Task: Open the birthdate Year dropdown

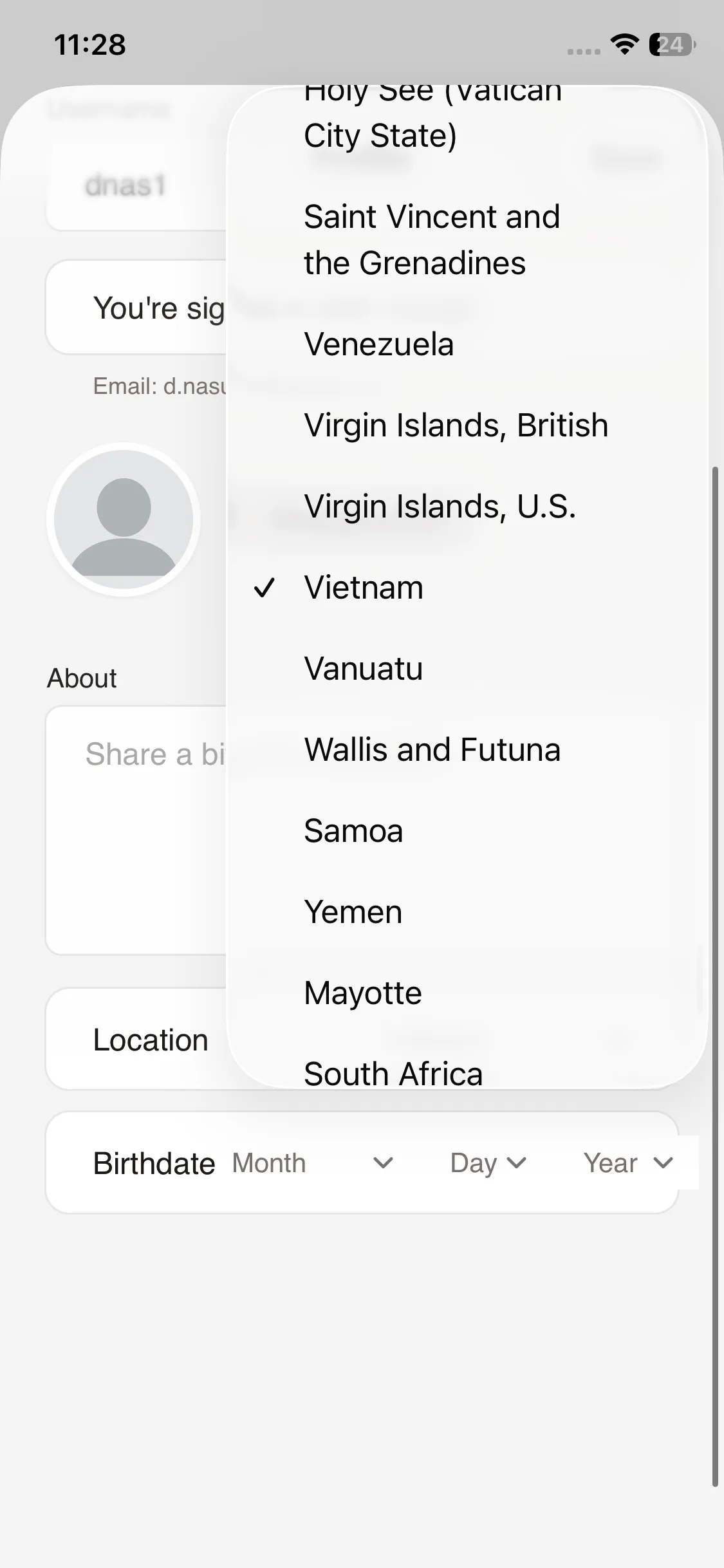Action: 628,1163
